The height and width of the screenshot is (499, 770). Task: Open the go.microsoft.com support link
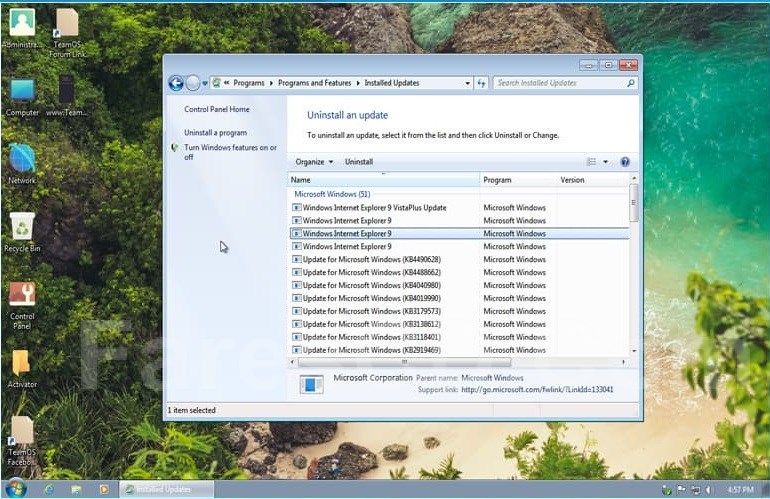[x=537, y=389]
